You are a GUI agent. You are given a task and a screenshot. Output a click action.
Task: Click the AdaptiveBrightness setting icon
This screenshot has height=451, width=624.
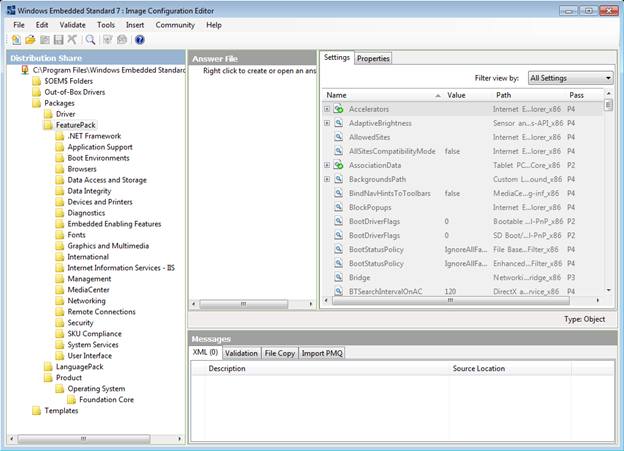pos(339,123)
